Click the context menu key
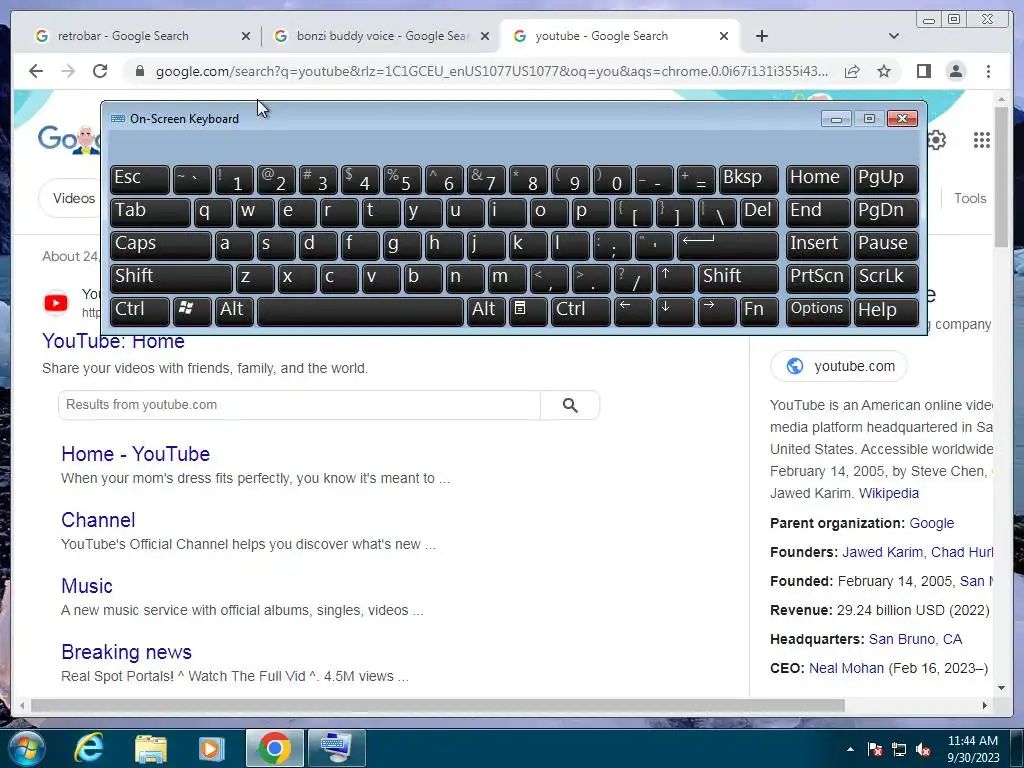This screenshot has width=1024, height=768. (x=528, y=311)
